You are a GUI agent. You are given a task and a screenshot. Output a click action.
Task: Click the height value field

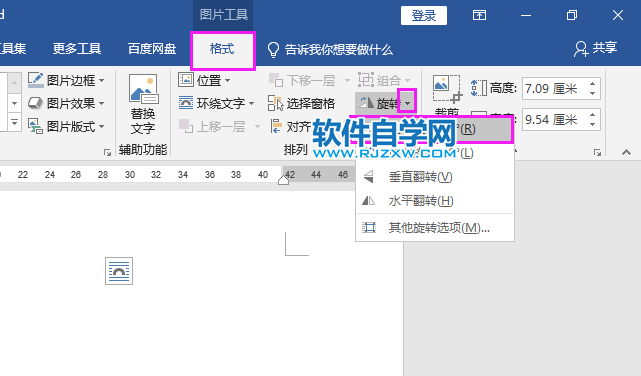[x=554, y=88]
